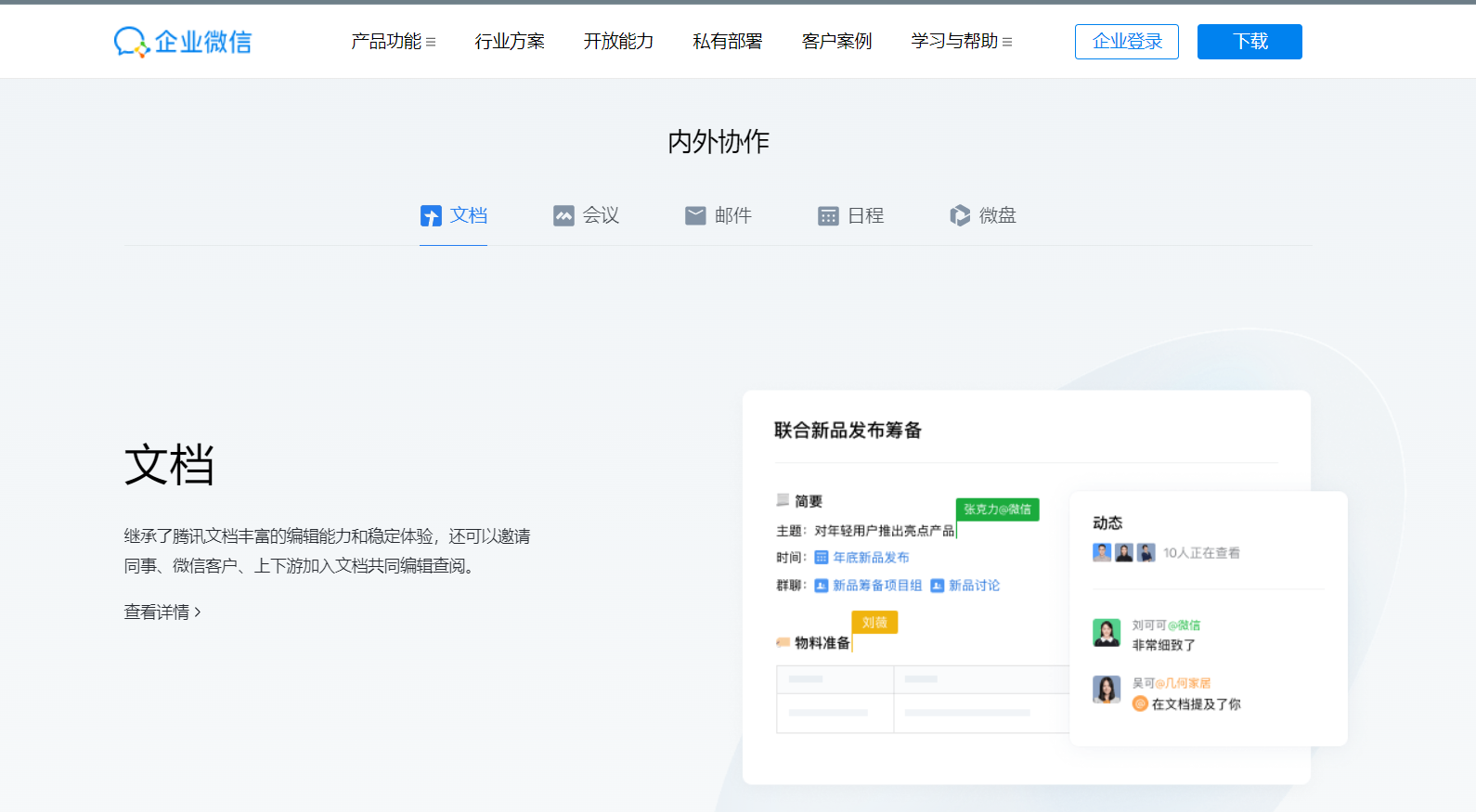This screenshot has width=1476, height=812.
Task: Open 私有部署 in navigation
Action: (x=728, y=42)
